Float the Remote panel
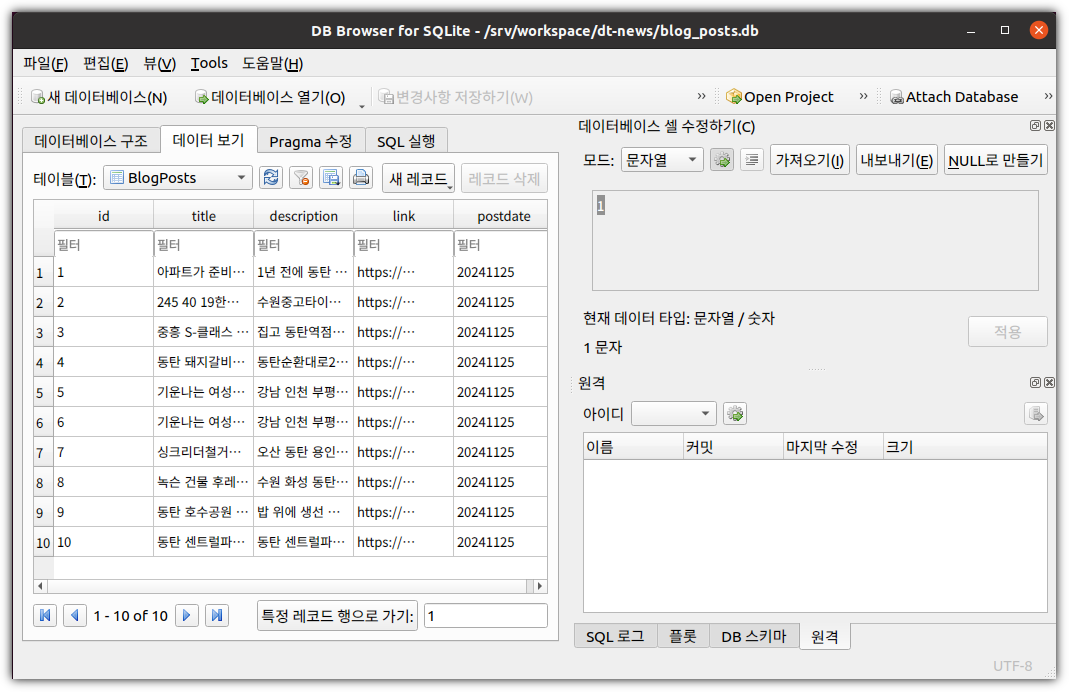 pos(1035,382)
